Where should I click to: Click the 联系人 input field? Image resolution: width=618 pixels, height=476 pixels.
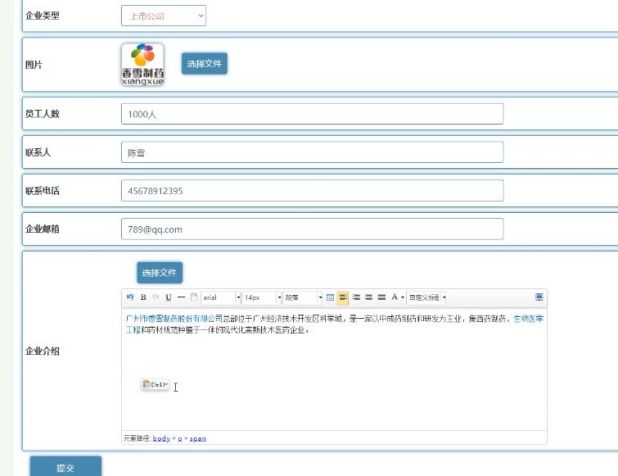click(x=312, y=152)
